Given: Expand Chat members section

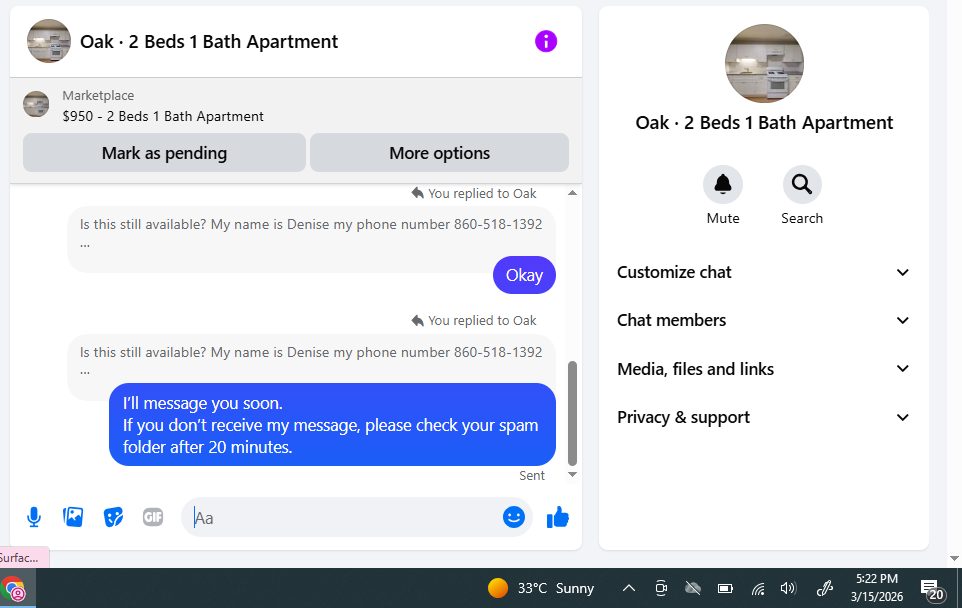Looking at the screenshot, I should [x=763, y=320].
